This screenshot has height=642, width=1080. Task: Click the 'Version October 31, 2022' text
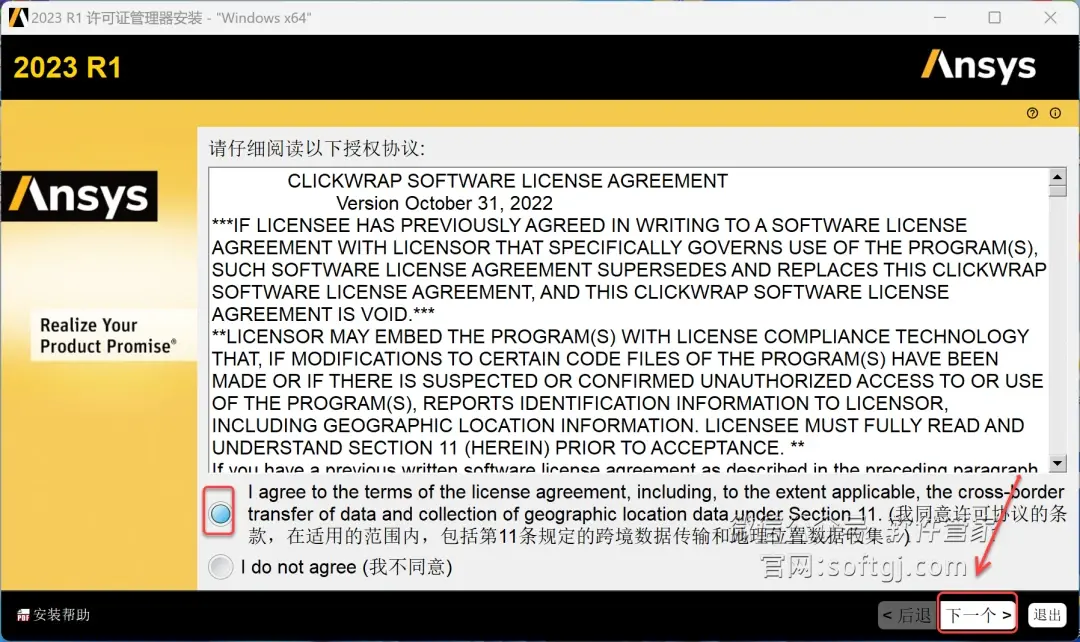coord(444,203)
